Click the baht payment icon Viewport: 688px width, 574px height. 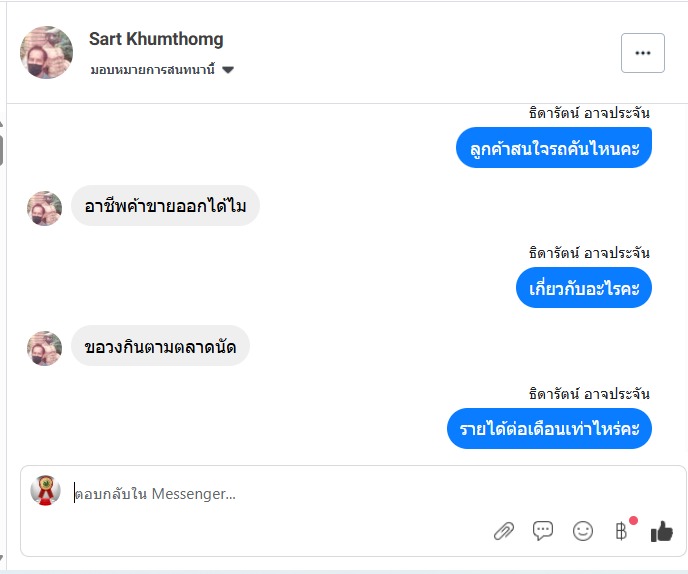[x=621, y=531]
